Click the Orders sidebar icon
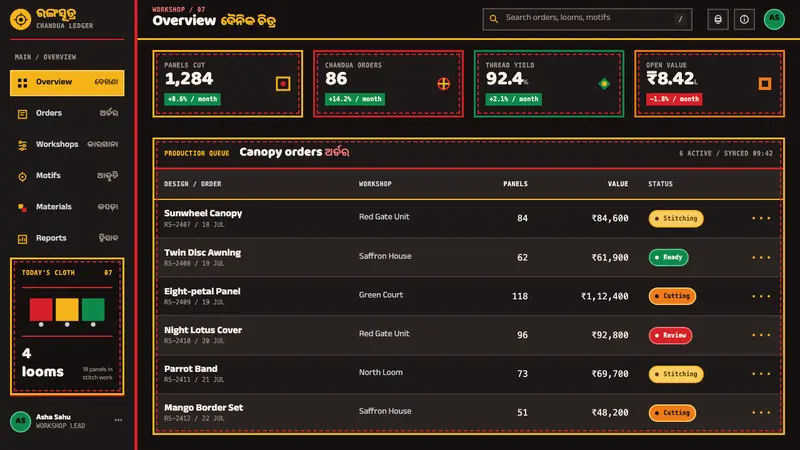The width and height of the screenshot is (800, 450). click(22, 114)
